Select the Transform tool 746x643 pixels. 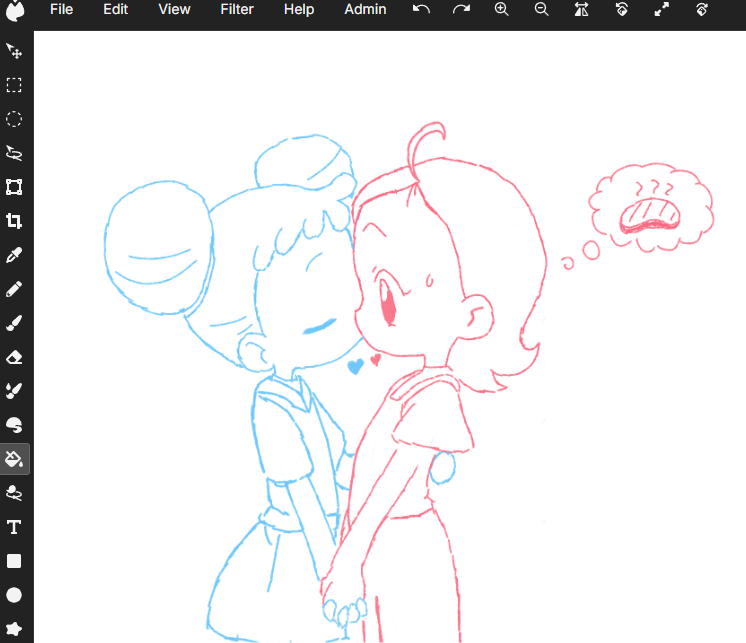point(14,187)
